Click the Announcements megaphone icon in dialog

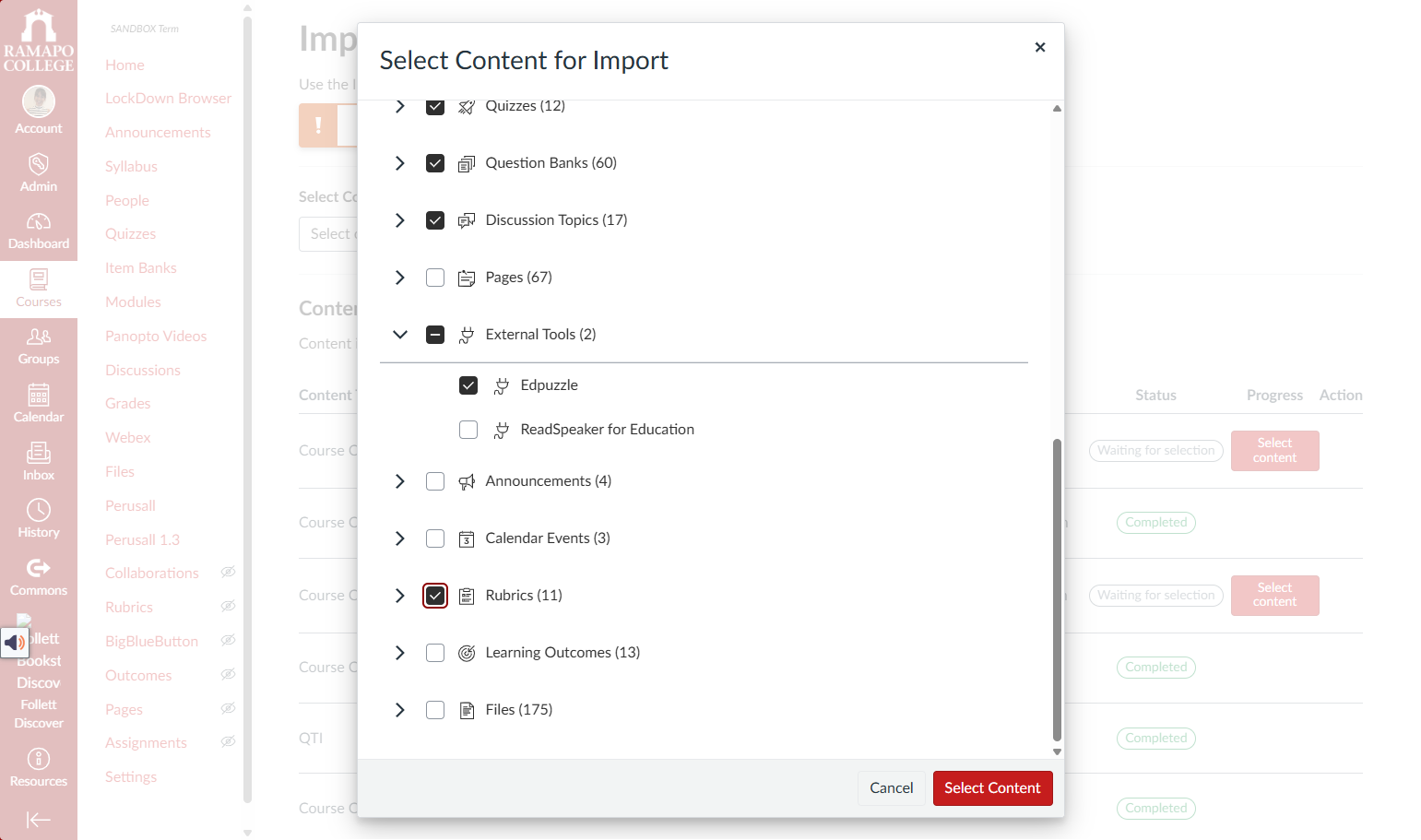point(467,481)
